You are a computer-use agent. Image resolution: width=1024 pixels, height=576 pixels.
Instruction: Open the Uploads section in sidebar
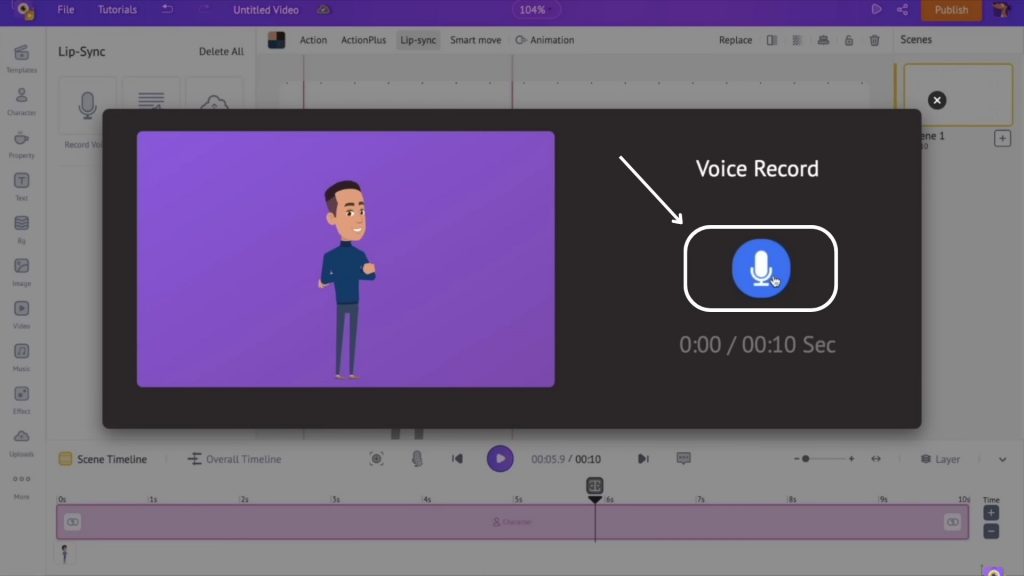(x=21, y=441)
